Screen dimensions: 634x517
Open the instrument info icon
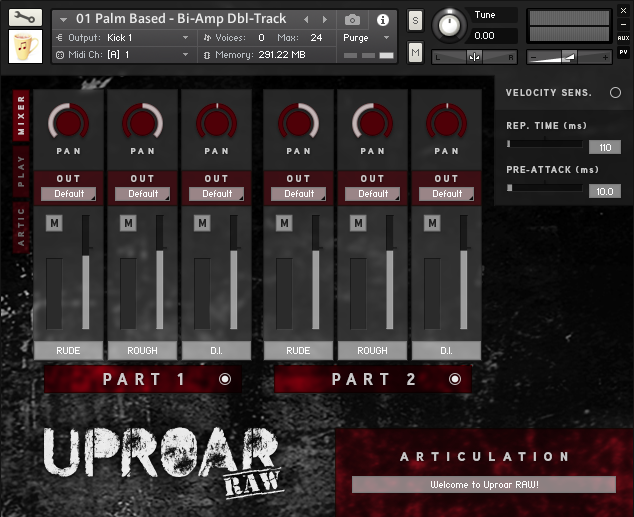[382, 19]
